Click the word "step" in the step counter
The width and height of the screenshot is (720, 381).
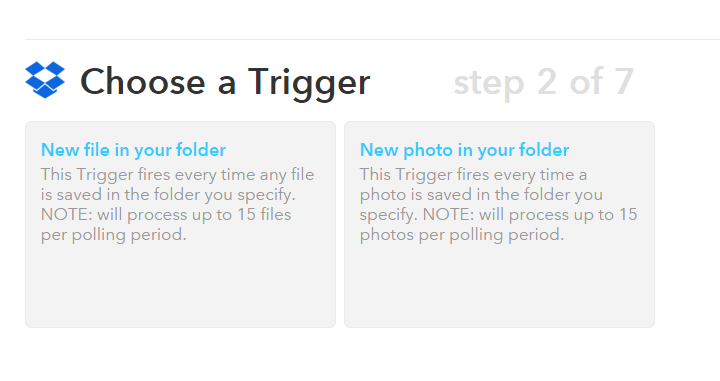[489, 84]
